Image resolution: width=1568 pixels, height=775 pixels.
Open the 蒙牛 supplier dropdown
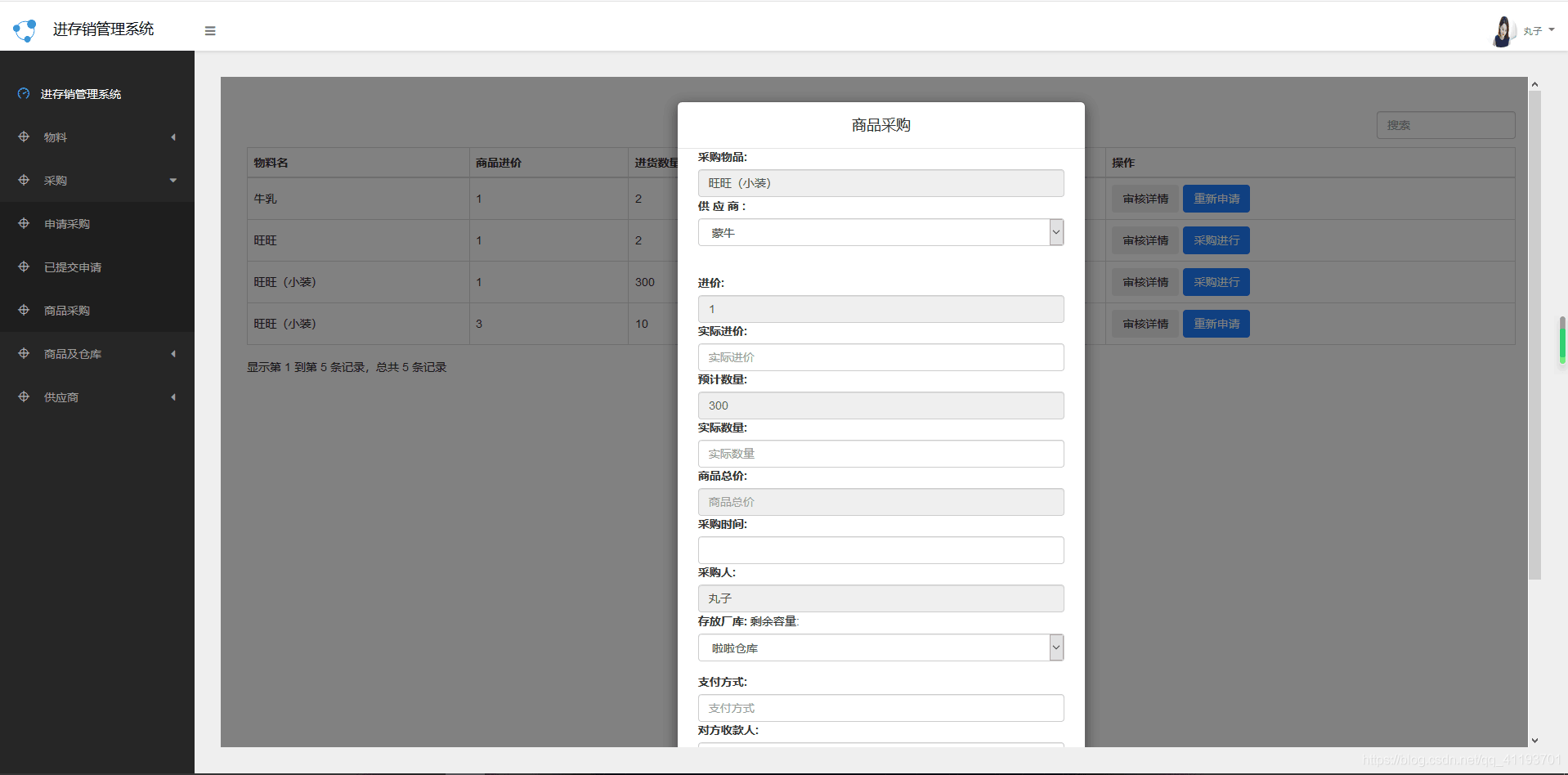click(880, 232)
